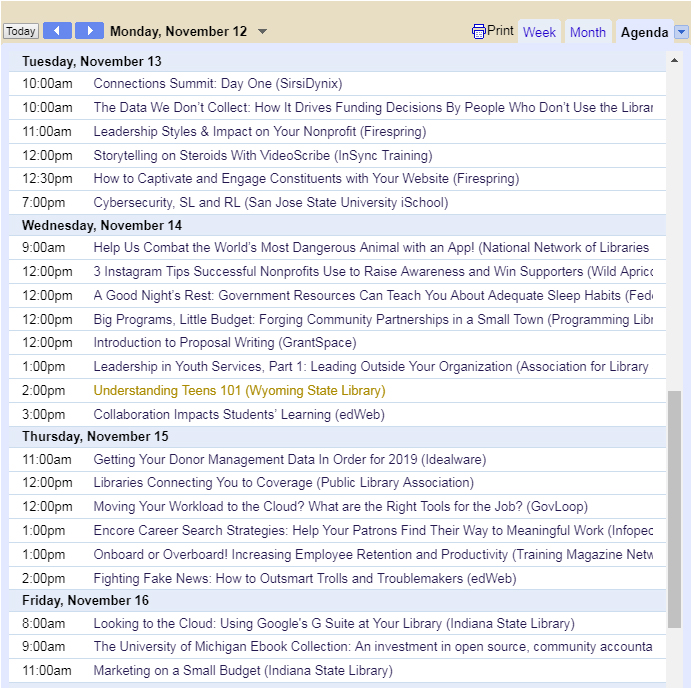Click 9:00am time on Combat Dangerous Animal row
The height and width of the screenshot is (688, 694).
(x=43, y=247)
